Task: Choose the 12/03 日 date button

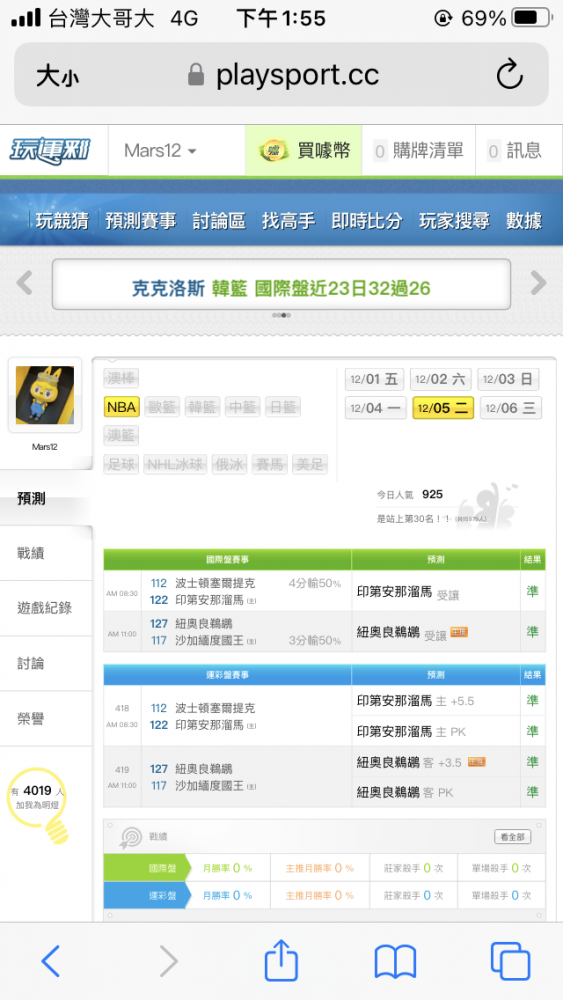Action: point(508,379)
